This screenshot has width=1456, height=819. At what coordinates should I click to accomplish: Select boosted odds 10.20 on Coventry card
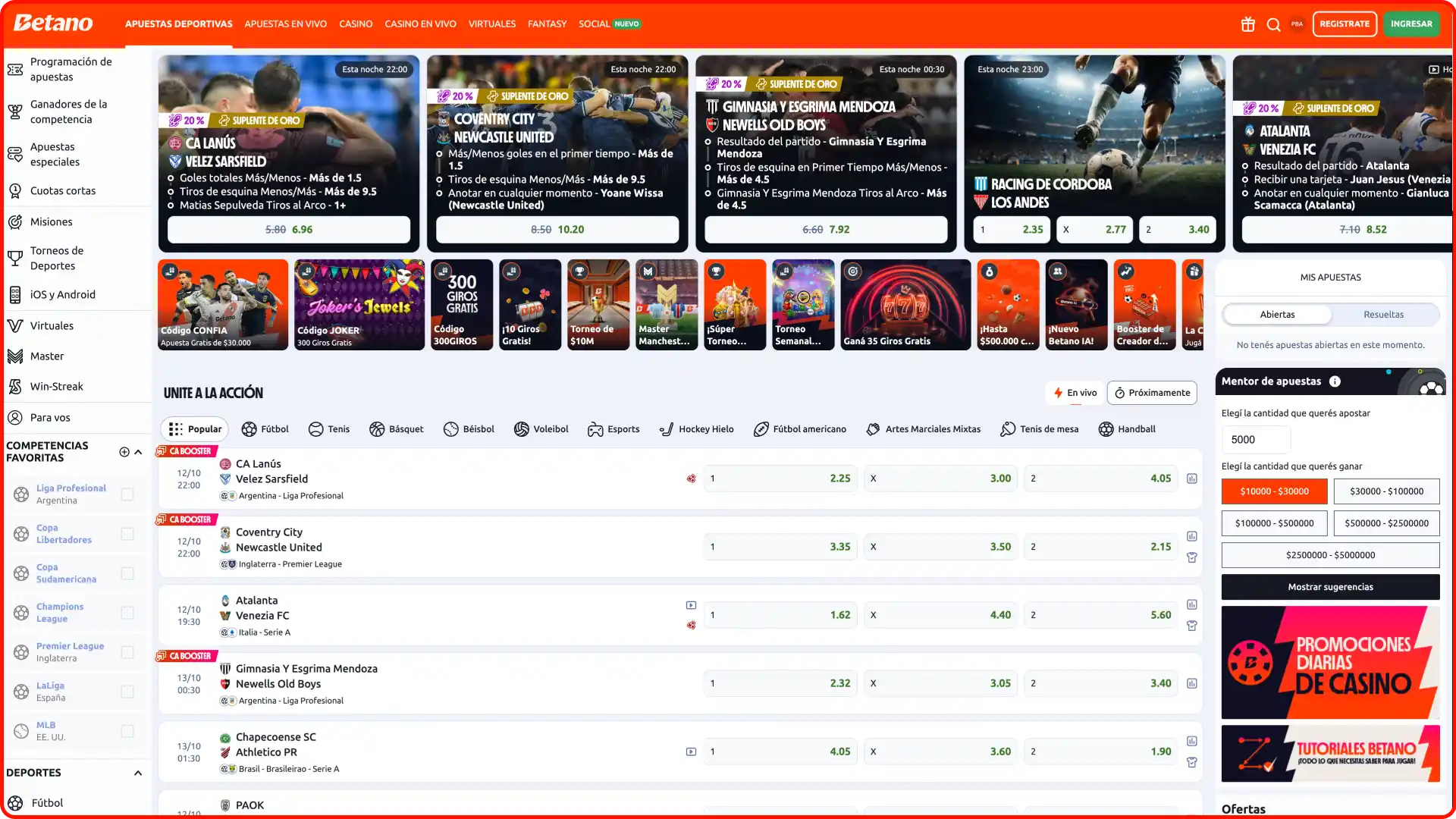557,230
